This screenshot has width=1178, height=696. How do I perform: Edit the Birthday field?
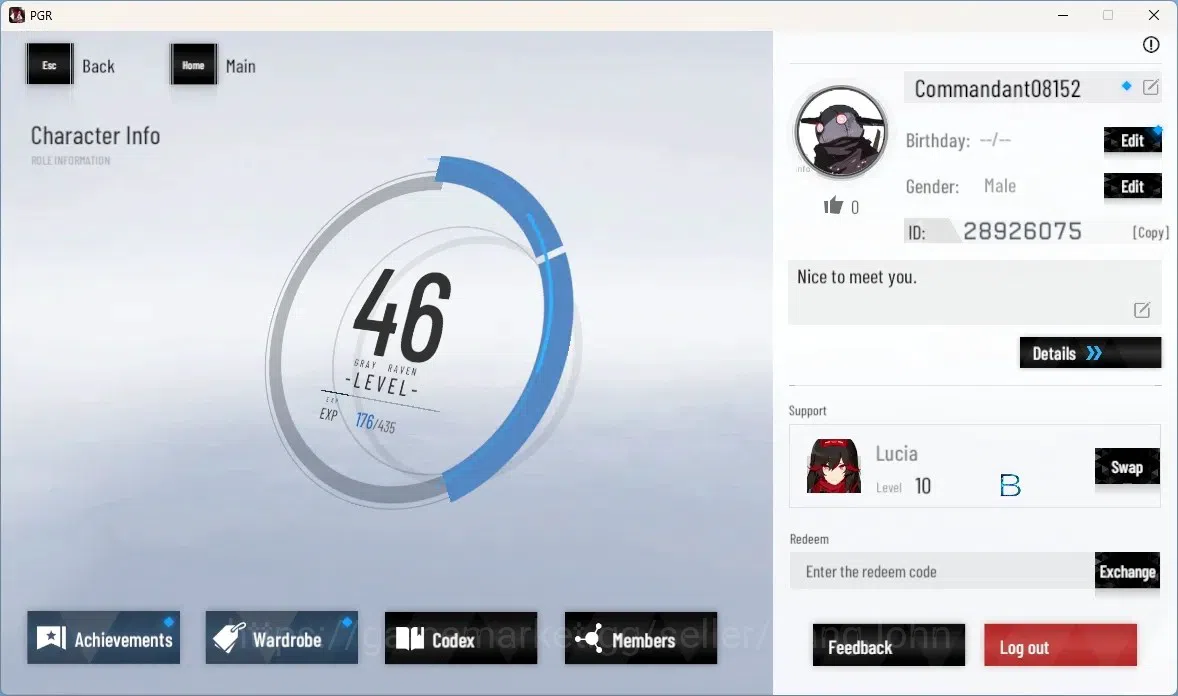(1132, 140)
